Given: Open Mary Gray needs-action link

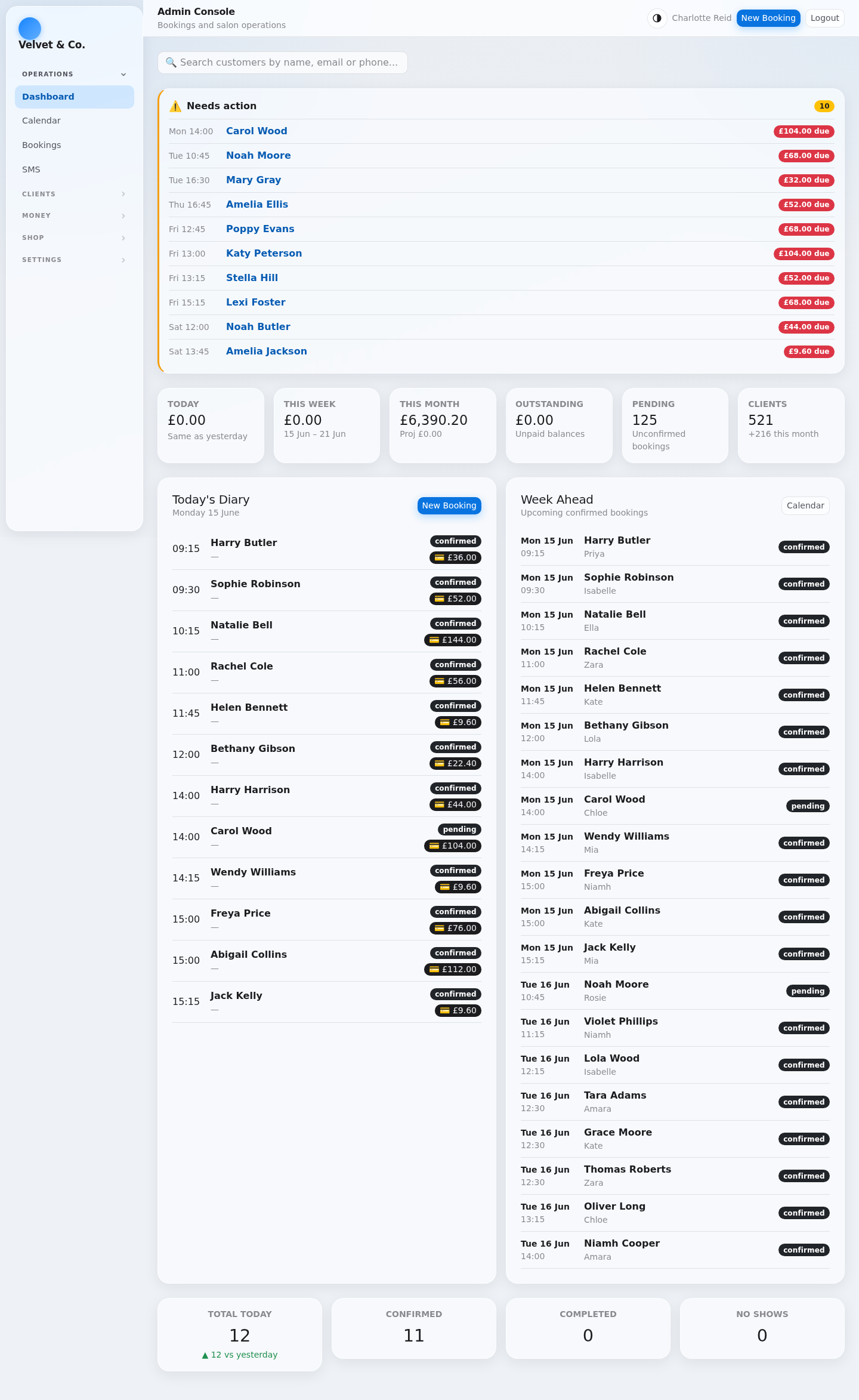Looking at the screenshot, I should coord(254,180).
